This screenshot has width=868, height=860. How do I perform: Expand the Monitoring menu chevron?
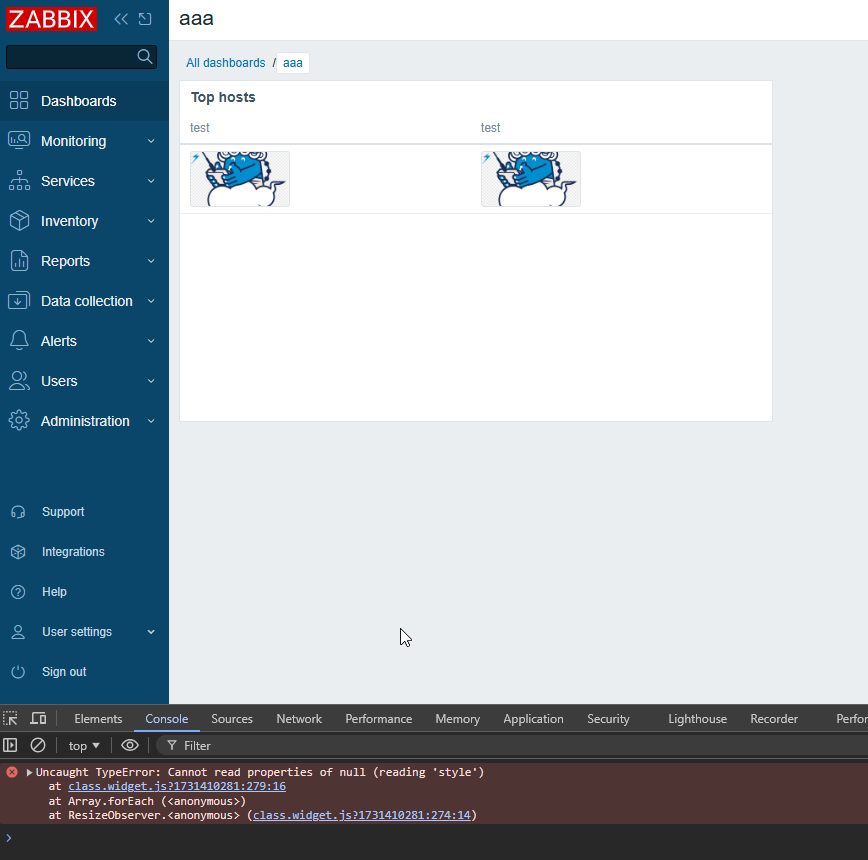[x=151, y=141]
